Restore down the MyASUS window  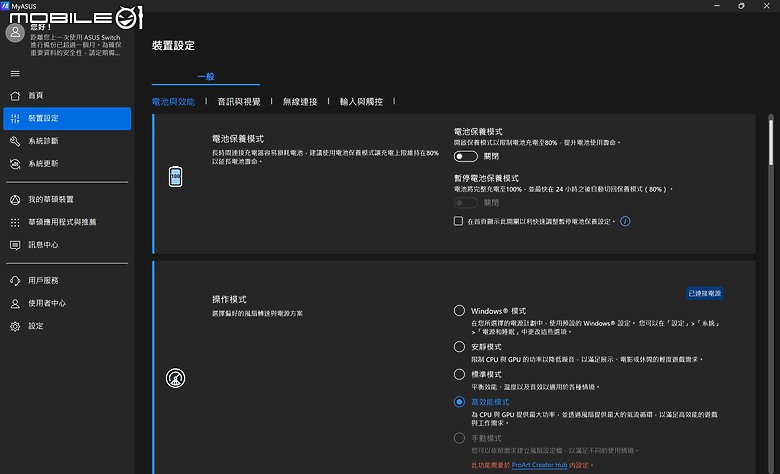741,5
